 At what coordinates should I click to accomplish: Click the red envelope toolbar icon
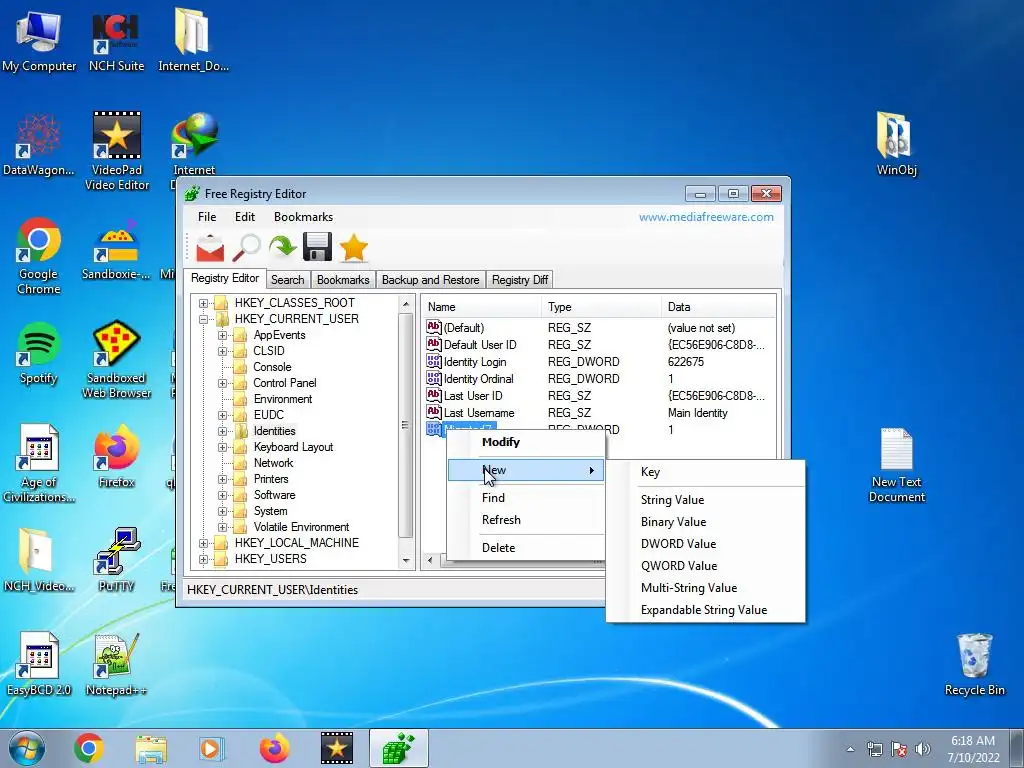(210, 248)
